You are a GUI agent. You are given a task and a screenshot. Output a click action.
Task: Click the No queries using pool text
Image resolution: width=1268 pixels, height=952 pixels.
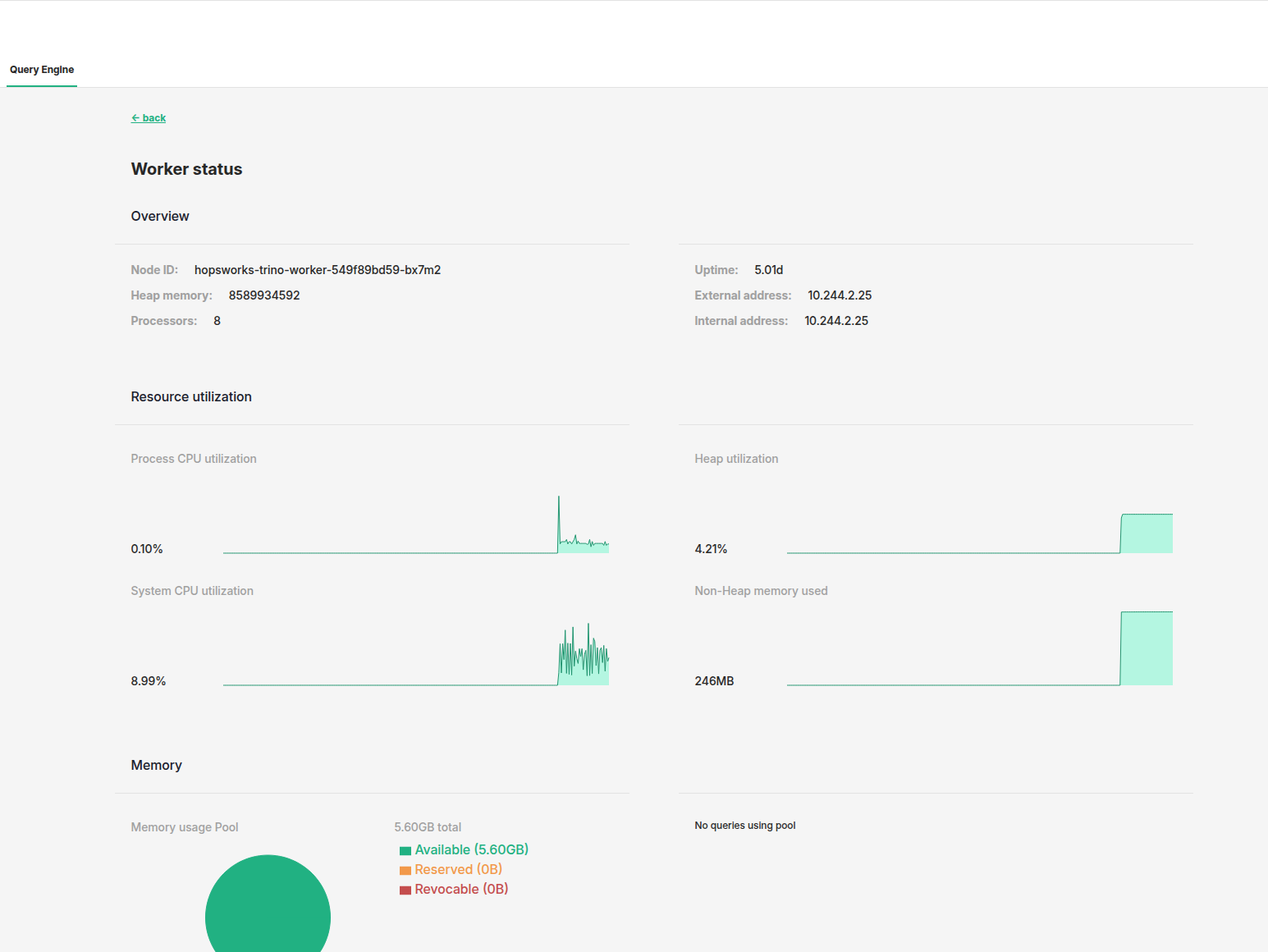point(745,826)
